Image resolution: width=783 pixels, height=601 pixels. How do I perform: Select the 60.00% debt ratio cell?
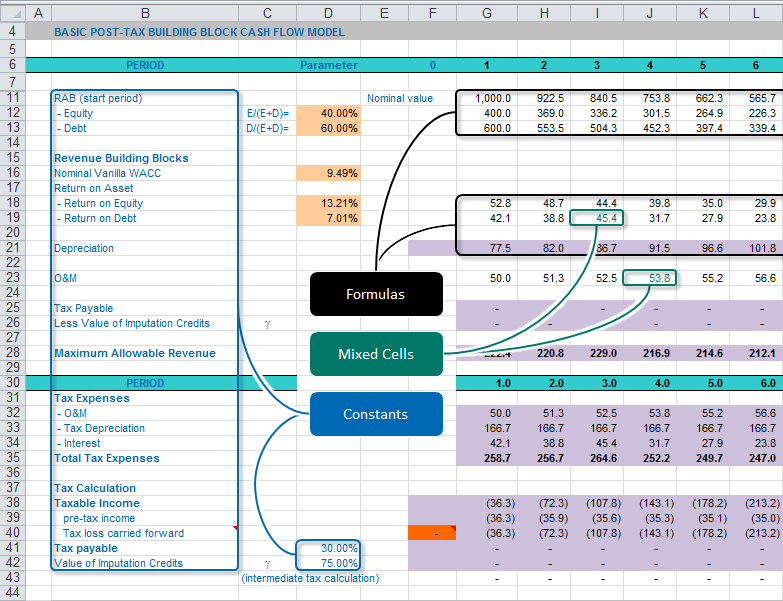click(x=328, y=128)
